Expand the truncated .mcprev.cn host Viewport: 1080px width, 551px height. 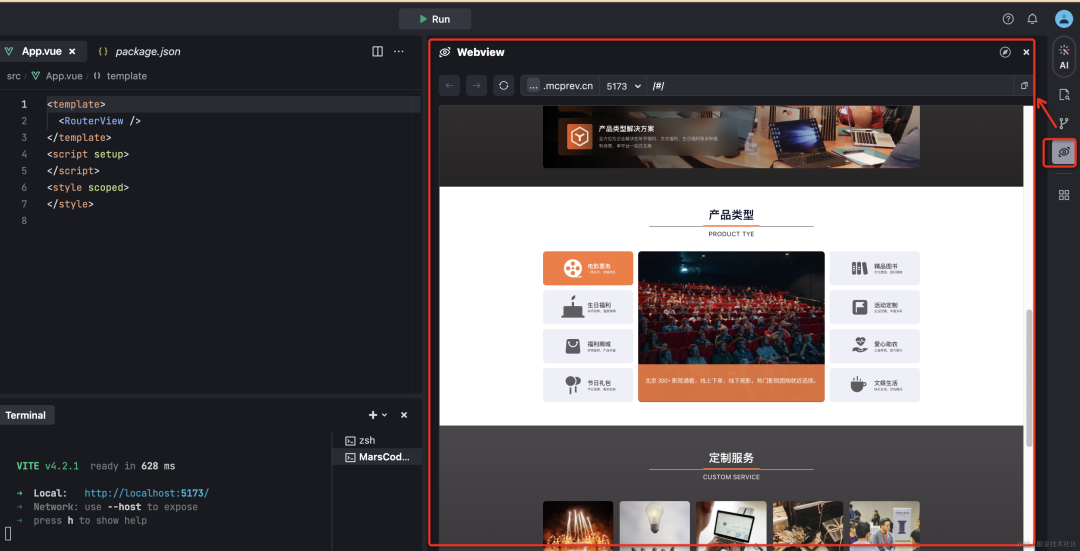tap(533, 86)
